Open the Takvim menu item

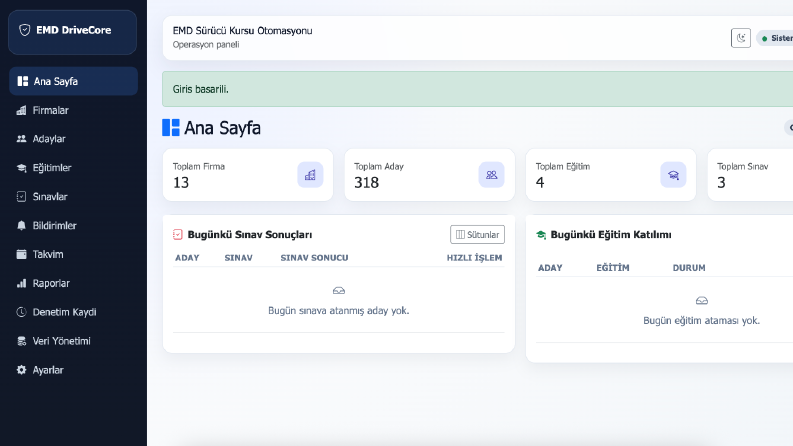[73, 254]
